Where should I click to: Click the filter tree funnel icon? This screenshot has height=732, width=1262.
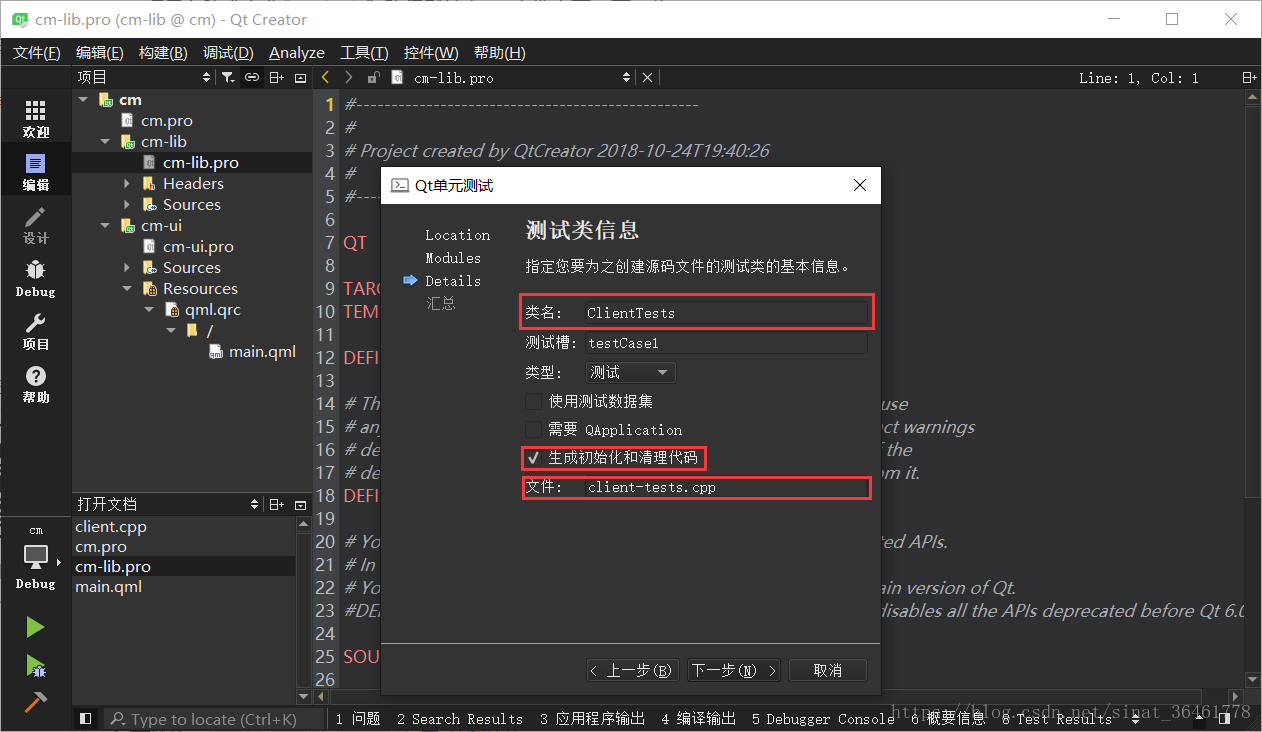pyautogui.click(x=228, y=77)
